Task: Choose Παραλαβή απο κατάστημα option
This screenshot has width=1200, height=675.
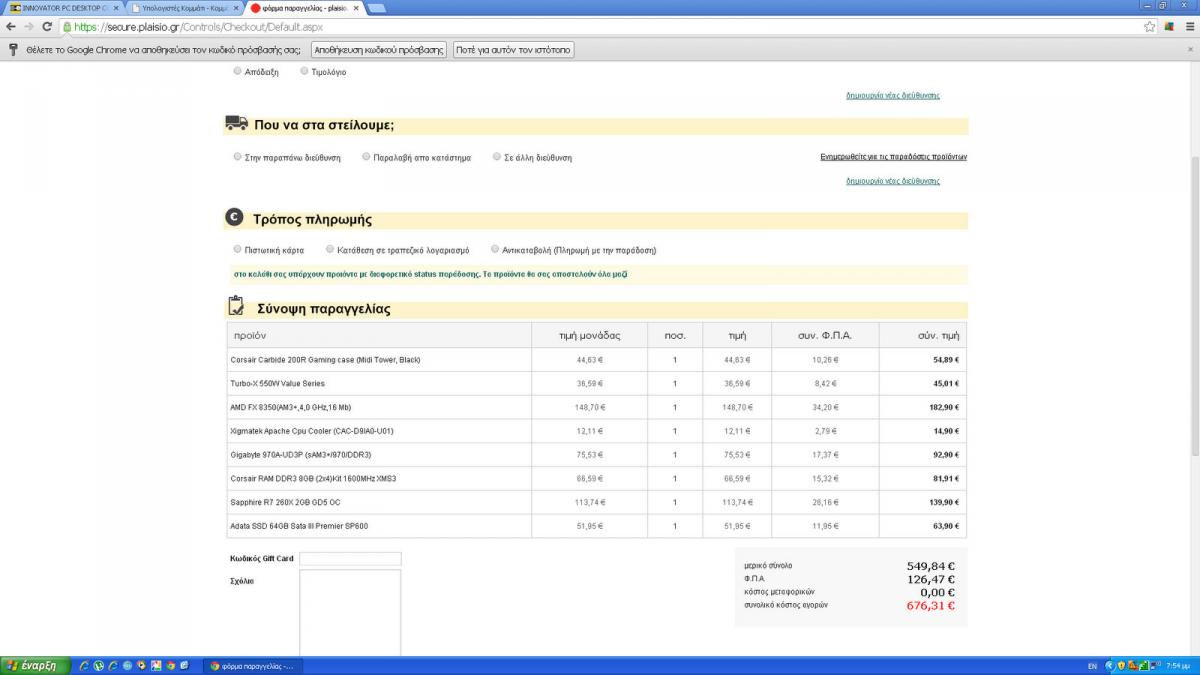Action: [366, 157]
